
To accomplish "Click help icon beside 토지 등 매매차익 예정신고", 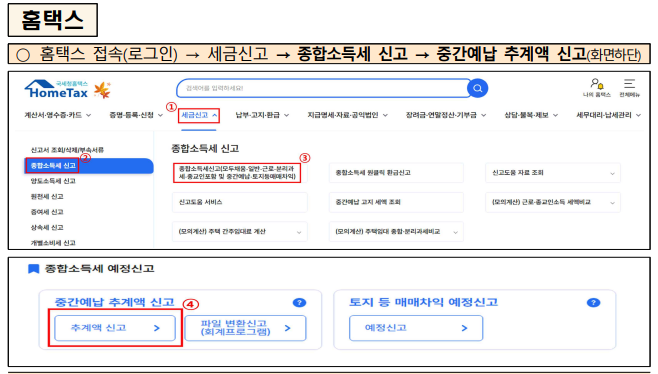I will tap(593, 303).
